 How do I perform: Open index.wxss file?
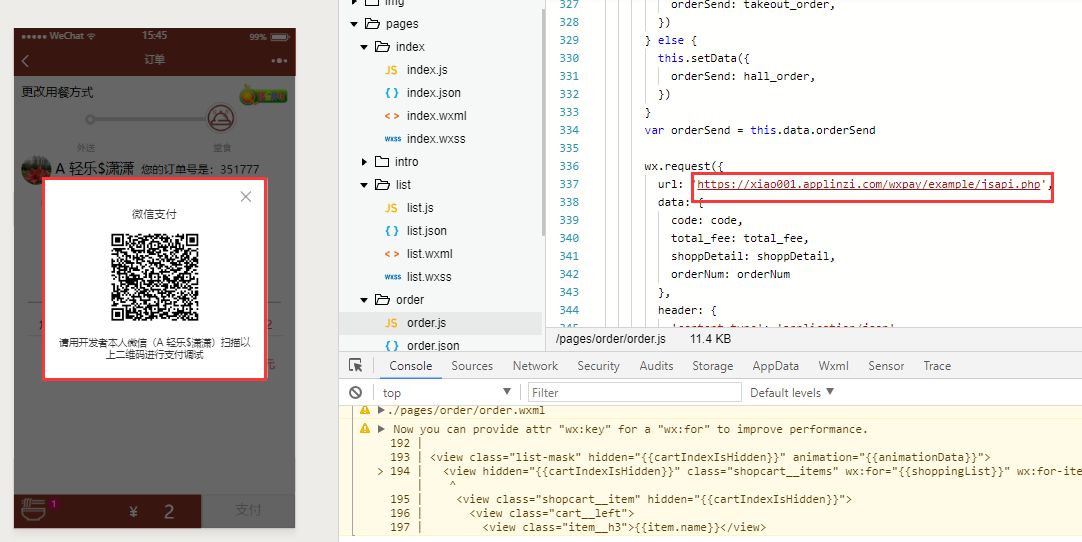click(435, 139)
